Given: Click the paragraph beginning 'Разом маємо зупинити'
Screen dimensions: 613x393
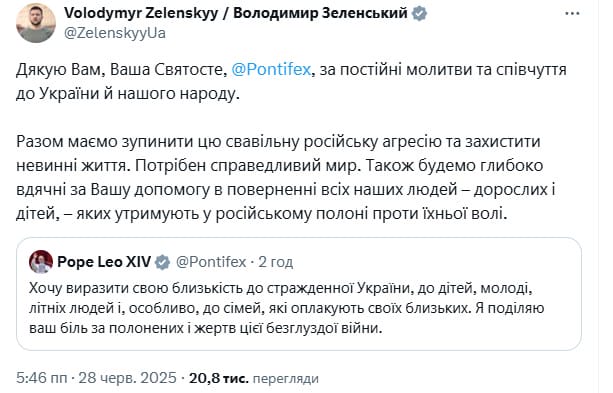Looking at the screenshot, I should pos(286,178).
